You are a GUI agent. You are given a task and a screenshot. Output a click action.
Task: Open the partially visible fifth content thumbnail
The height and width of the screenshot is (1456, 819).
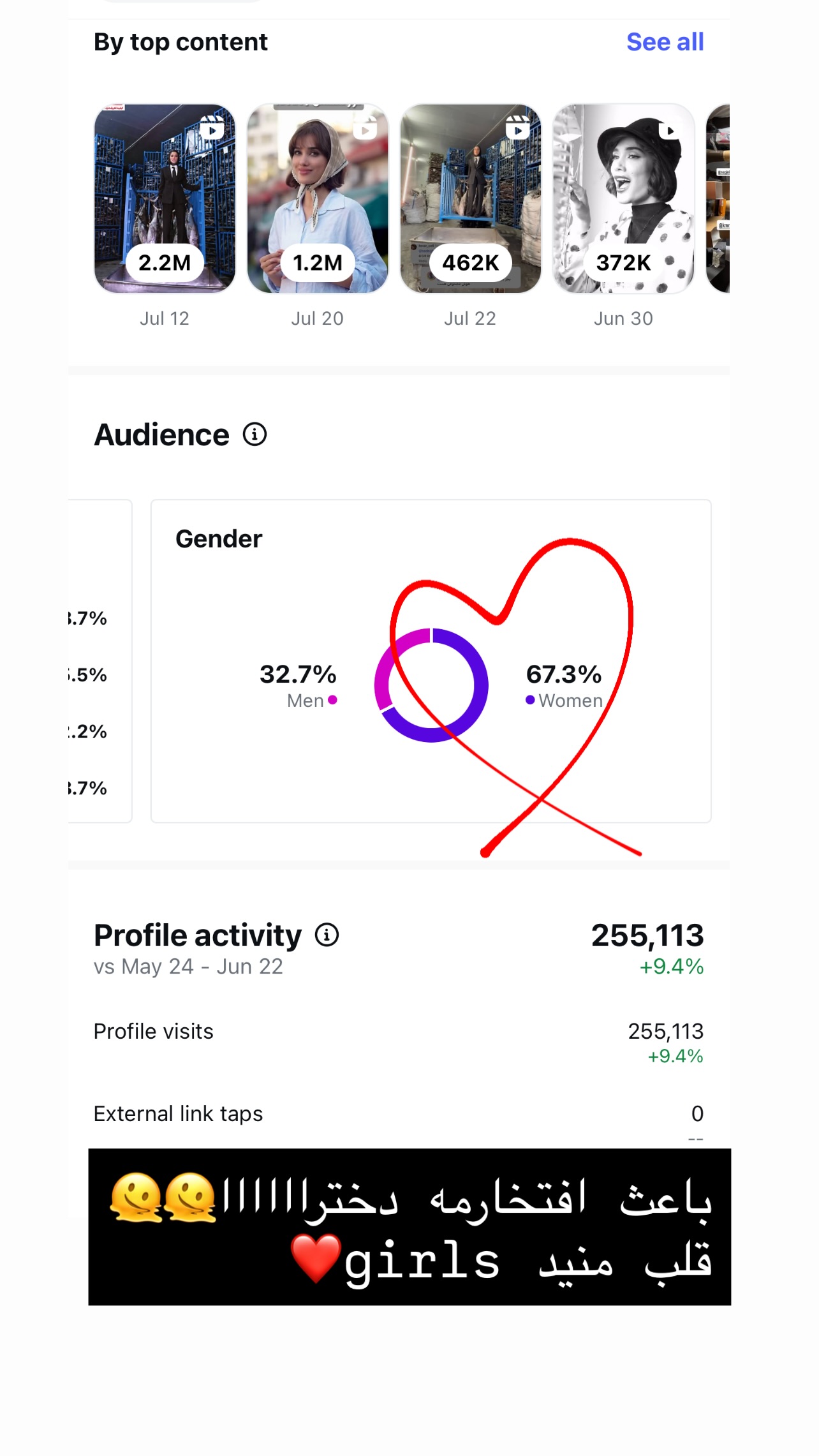[718, 198]
